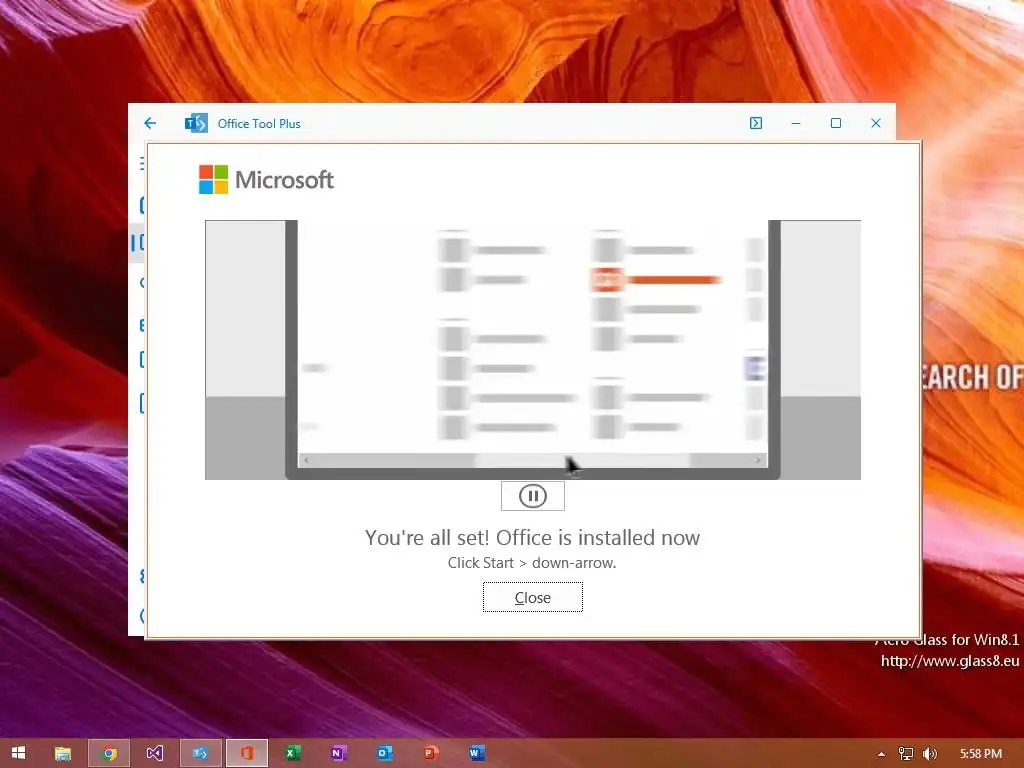This screenshot has width=1024, height=768.
Task: Open the command panel icon in the Office Tool Plus title bar
Action: (x=756, y=123)
